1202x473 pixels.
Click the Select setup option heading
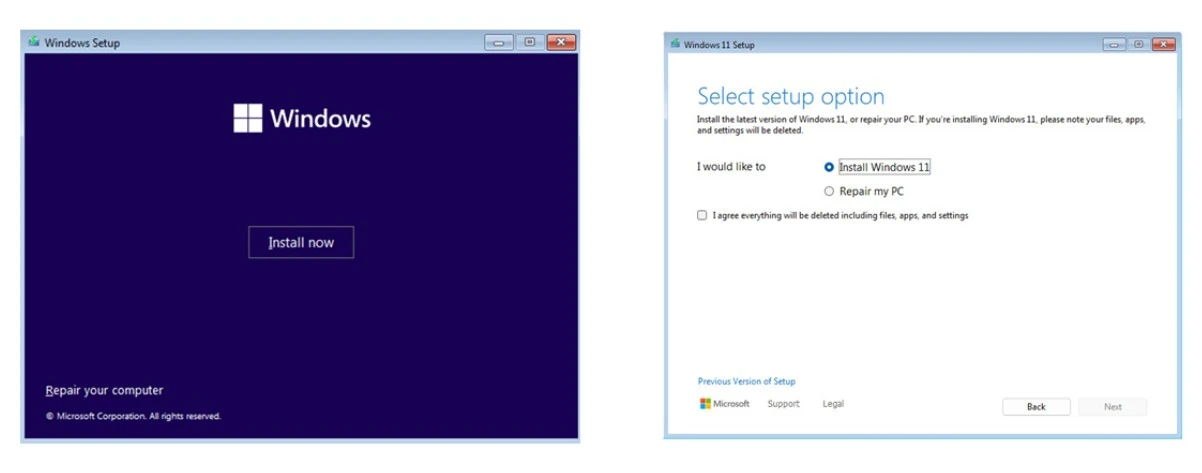click(791, 97)
